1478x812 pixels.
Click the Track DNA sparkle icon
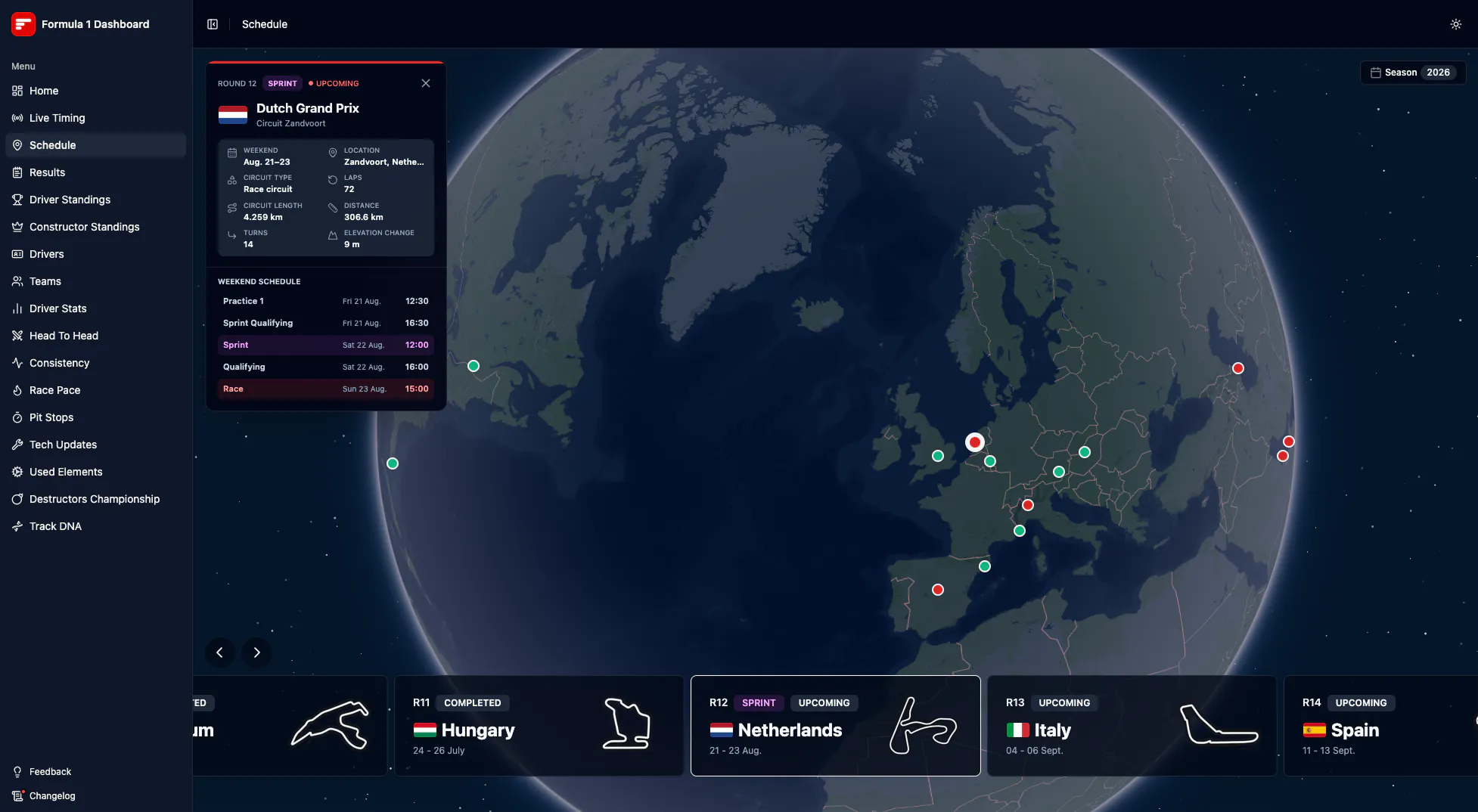17,526
